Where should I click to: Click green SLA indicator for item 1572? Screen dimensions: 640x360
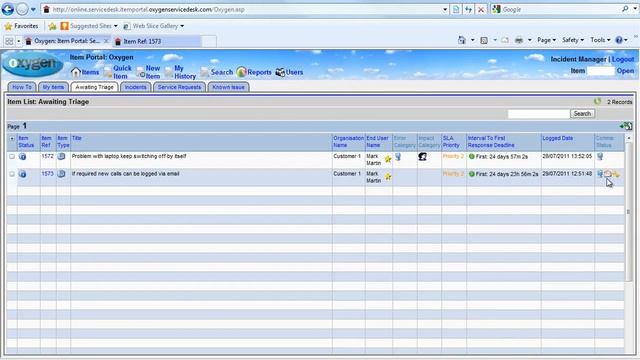point(471,156)
